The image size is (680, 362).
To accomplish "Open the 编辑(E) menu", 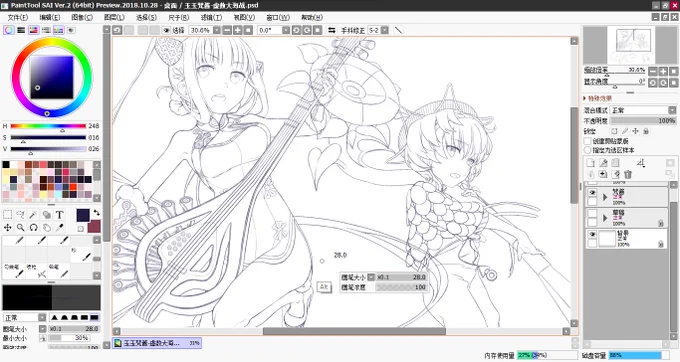I will coord(50,17).
